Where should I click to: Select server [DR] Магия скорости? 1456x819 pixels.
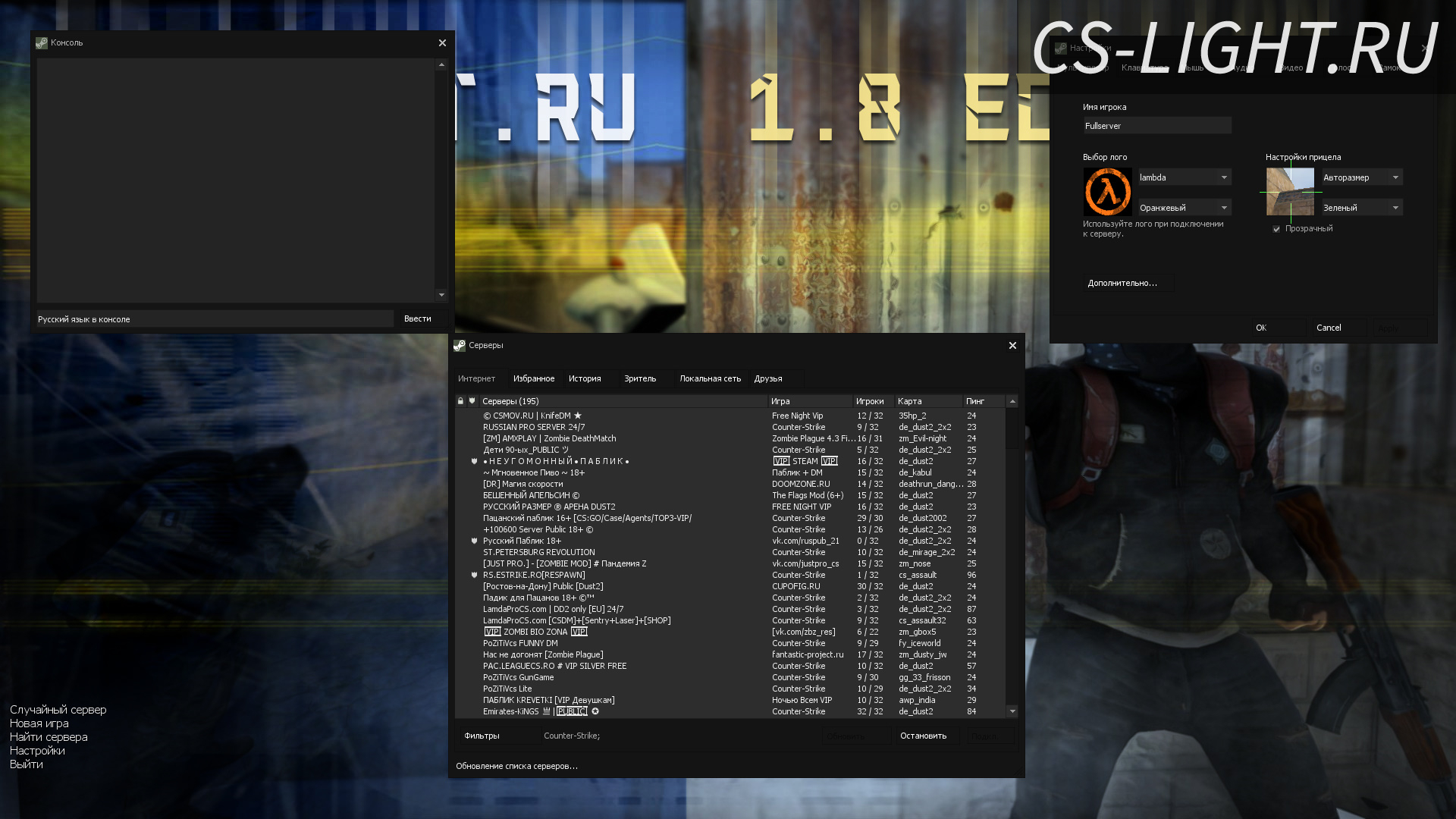[730, 484]
